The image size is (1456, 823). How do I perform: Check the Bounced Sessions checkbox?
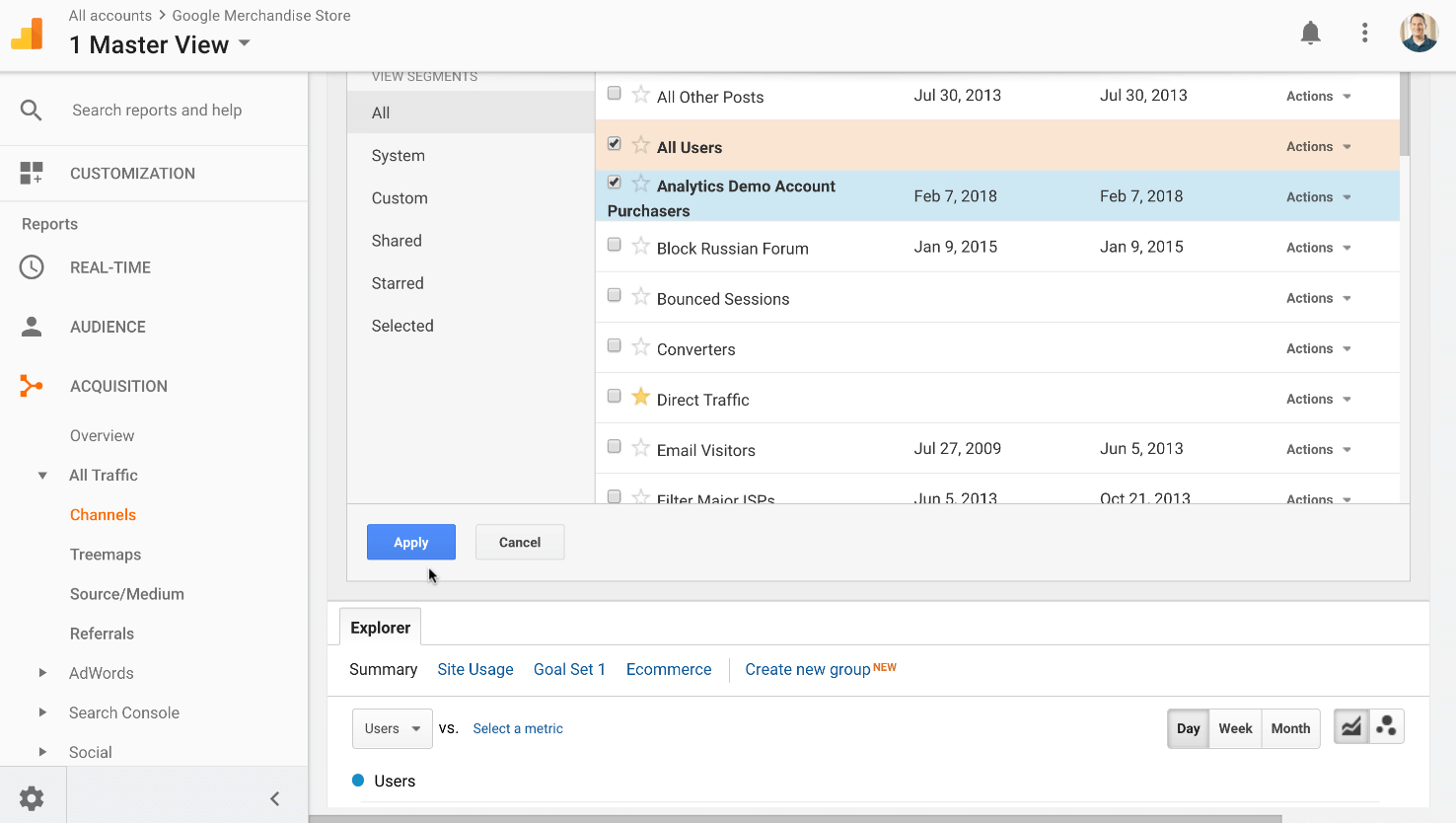tap(614, 295)
